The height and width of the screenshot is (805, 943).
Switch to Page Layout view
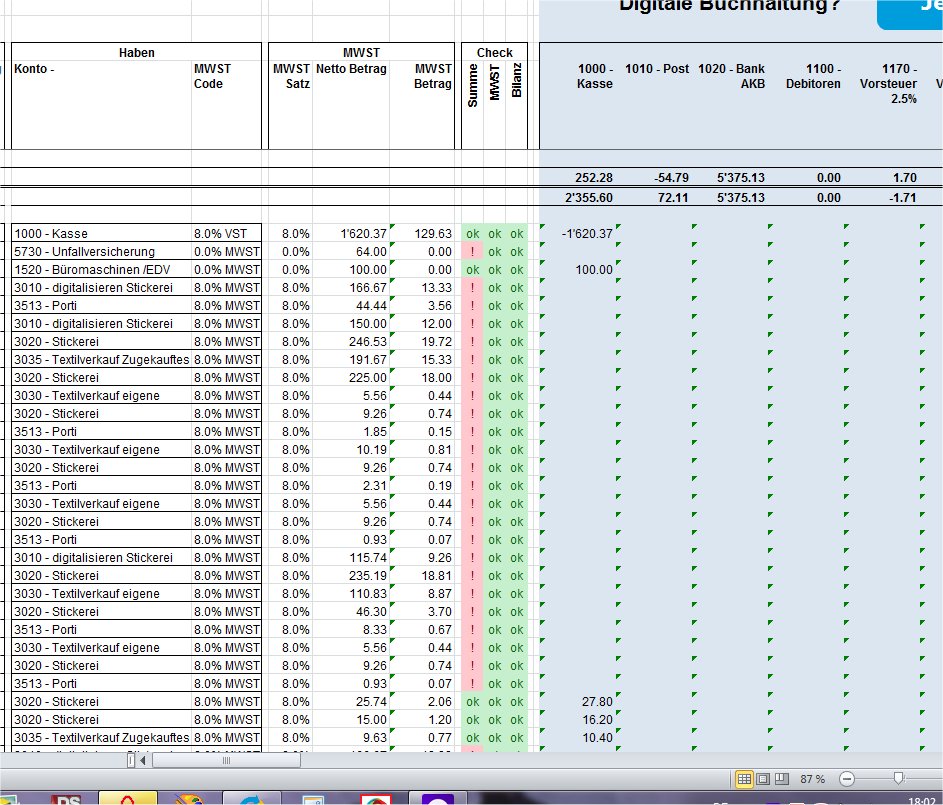(763, 778)
